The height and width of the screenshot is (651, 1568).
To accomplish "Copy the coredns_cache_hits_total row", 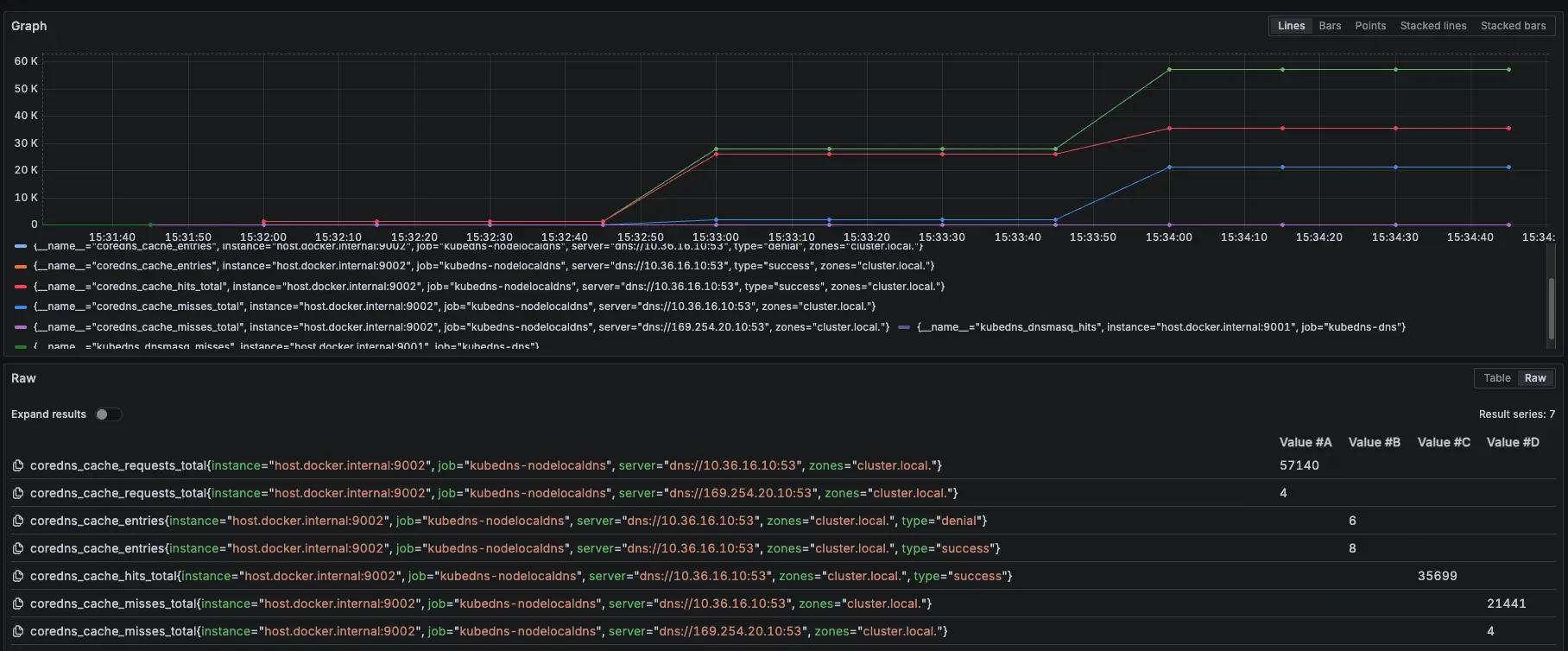I will point(18,576).
